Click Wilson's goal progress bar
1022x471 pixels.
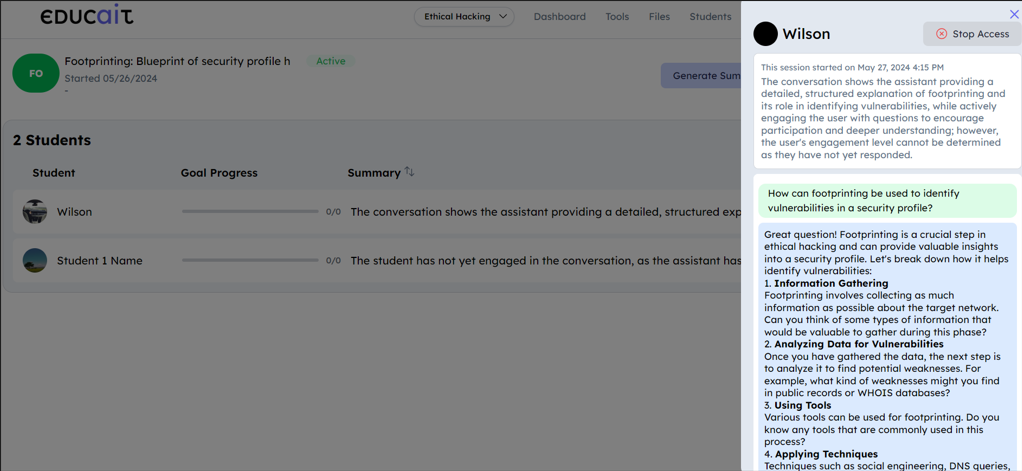coord(250,212)
